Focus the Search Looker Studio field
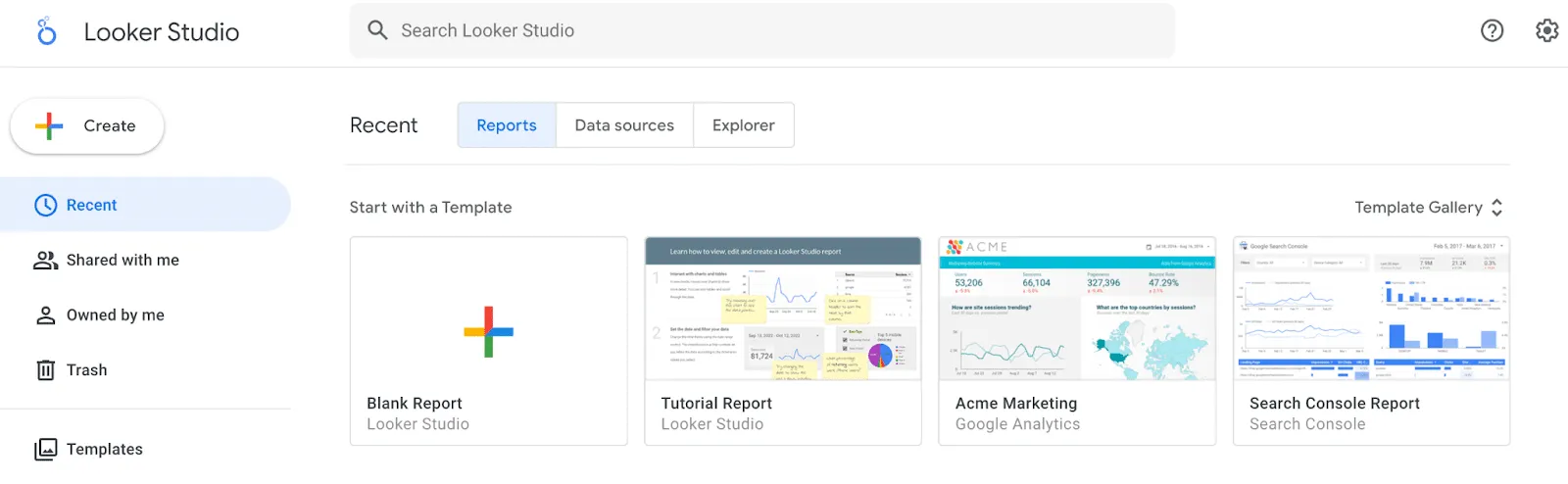Viewport: 1568px width, 484px height. point(762,30)
